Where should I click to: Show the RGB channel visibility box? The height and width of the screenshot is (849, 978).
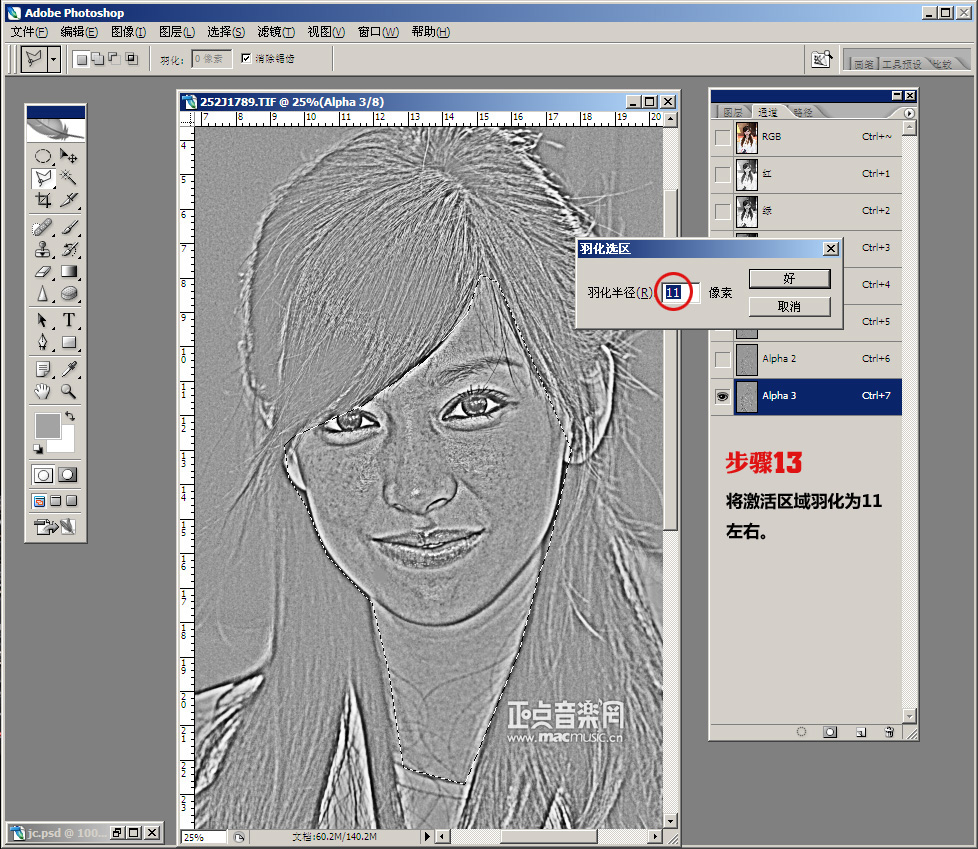coord(722,137)
